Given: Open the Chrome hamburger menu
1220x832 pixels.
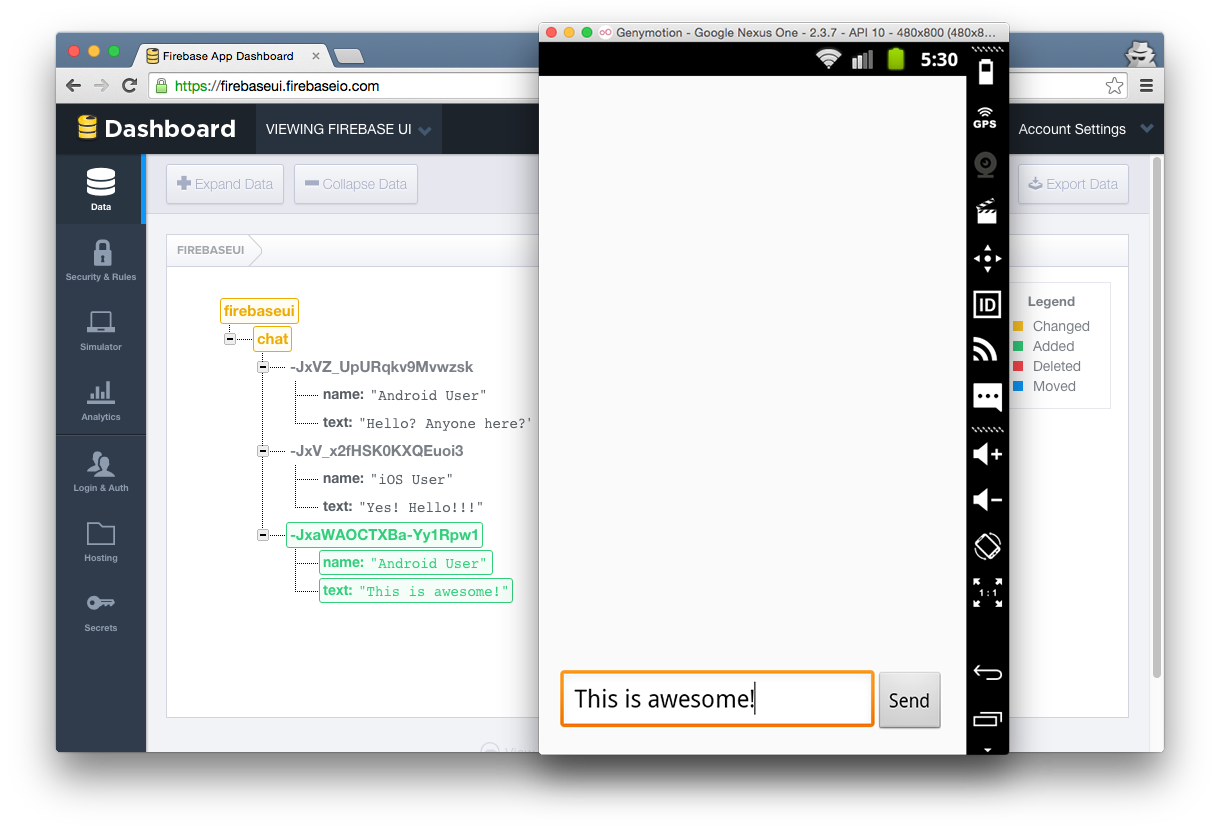Looking at the screenshot, I should 1146,86.
